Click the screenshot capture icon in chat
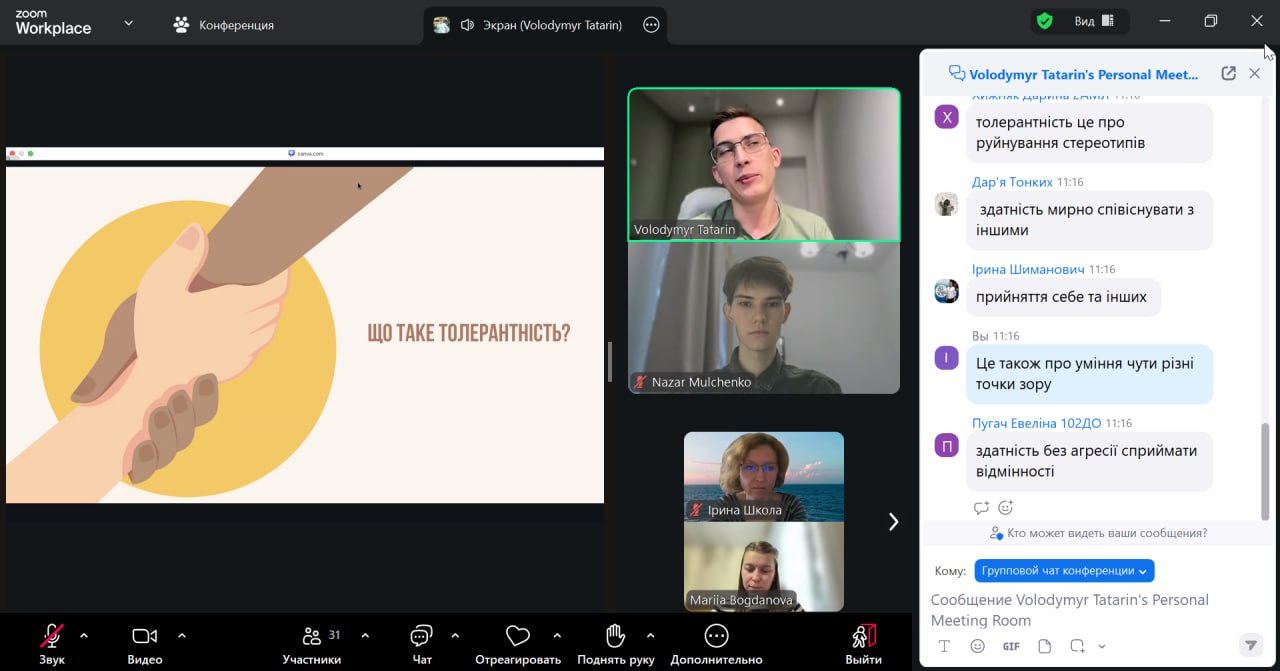Screen dimensions: 1280x671 [x=1077, y=646]
